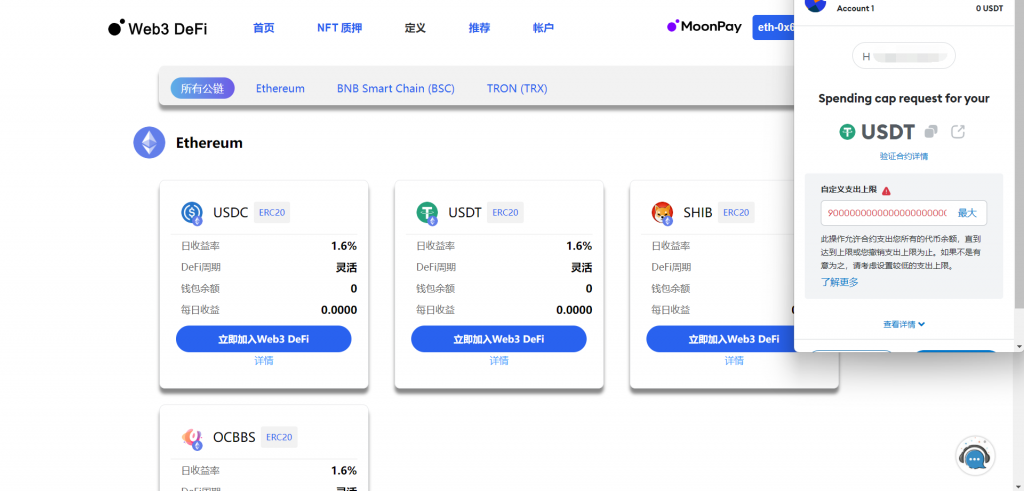Click the USDC coin icon
Viewport: 1024px width, 491px height.
point(192,213)
